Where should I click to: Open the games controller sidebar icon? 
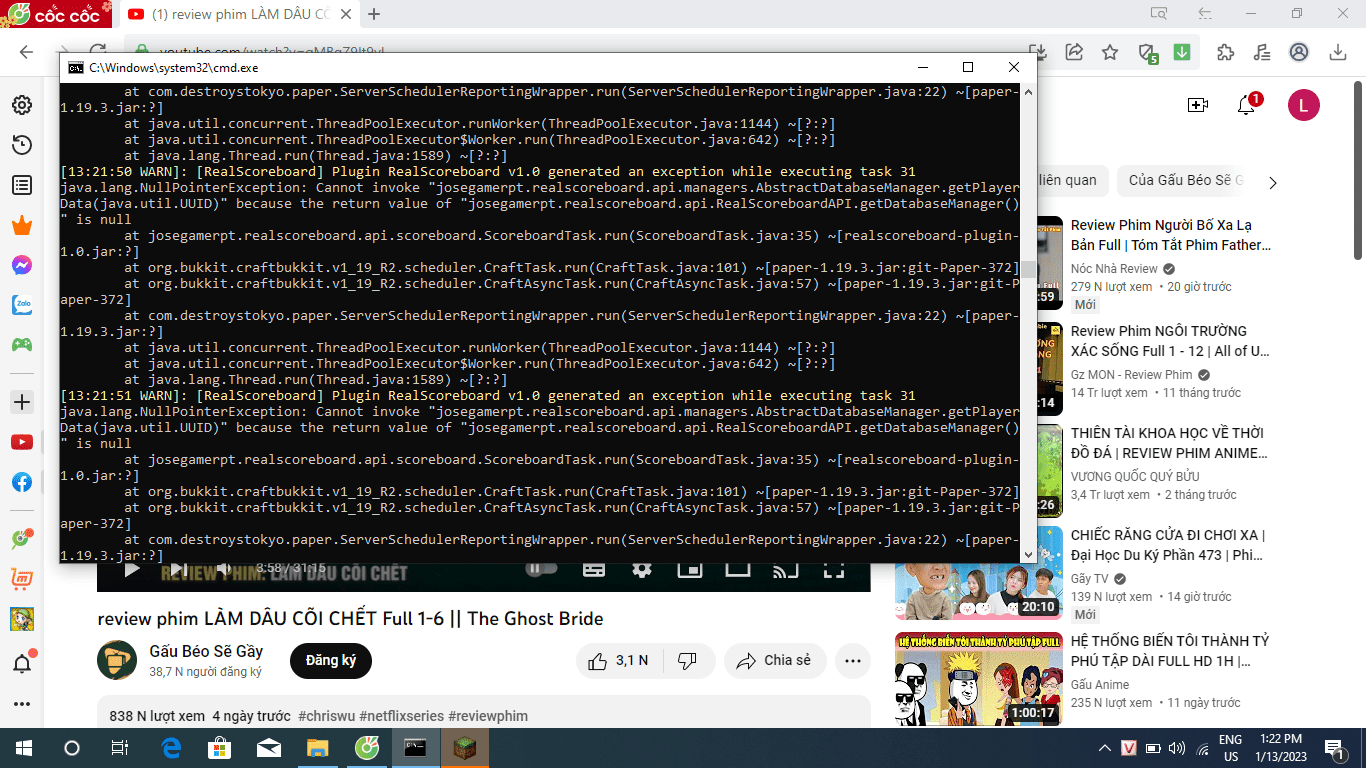[21, 345]
